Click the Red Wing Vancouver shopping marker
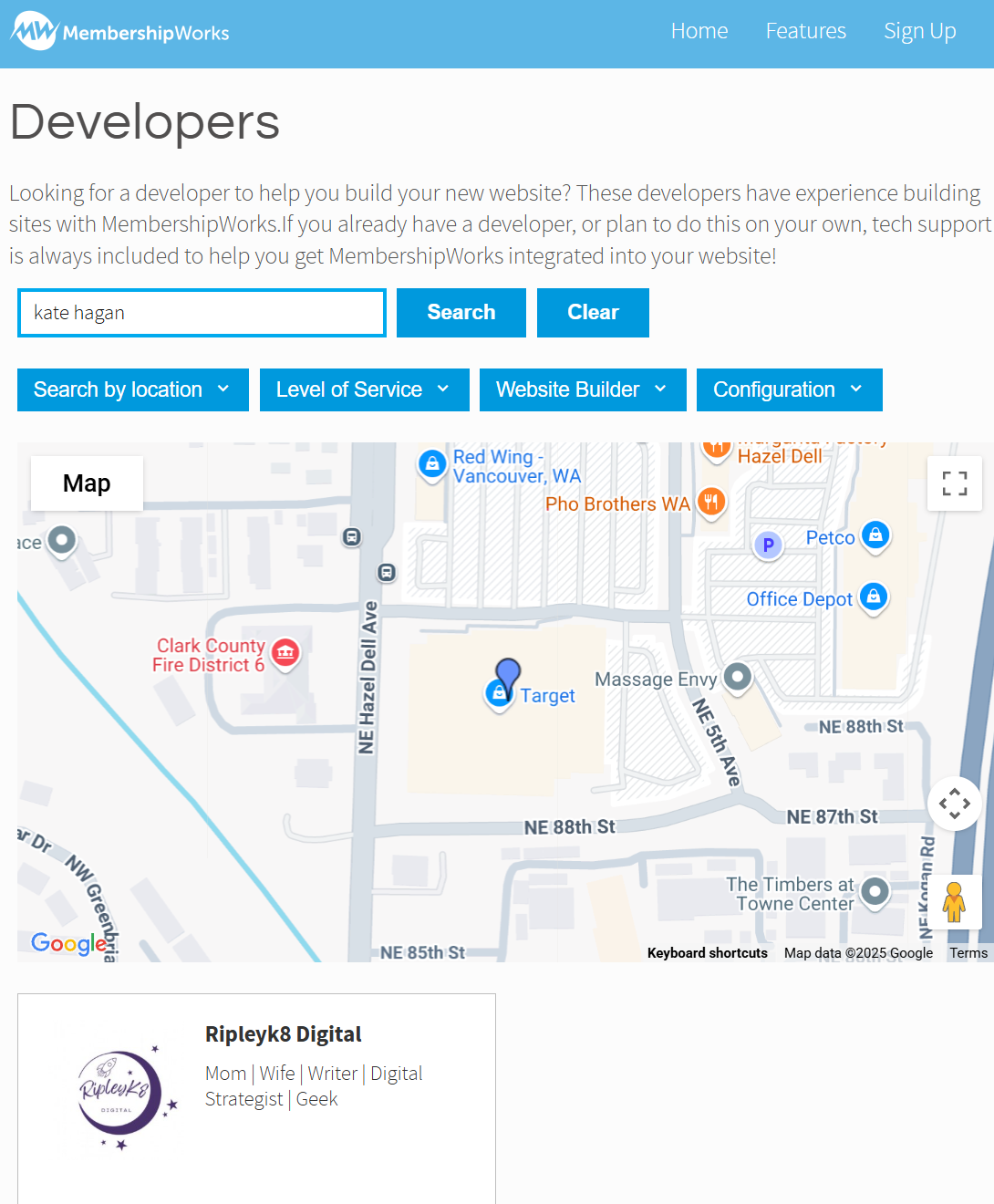This screenshot has height=1204, width=994. click(432, 464)
